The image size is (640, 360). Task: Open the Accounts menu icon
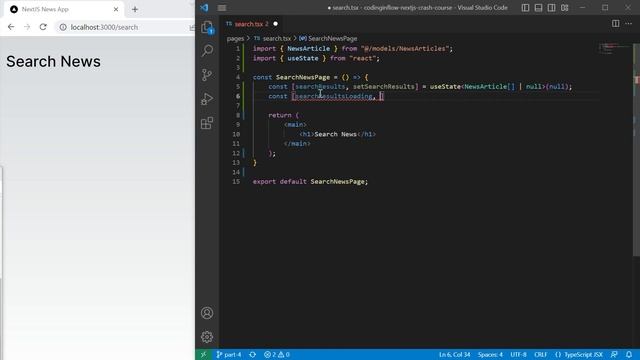click(x=207, y=313)
